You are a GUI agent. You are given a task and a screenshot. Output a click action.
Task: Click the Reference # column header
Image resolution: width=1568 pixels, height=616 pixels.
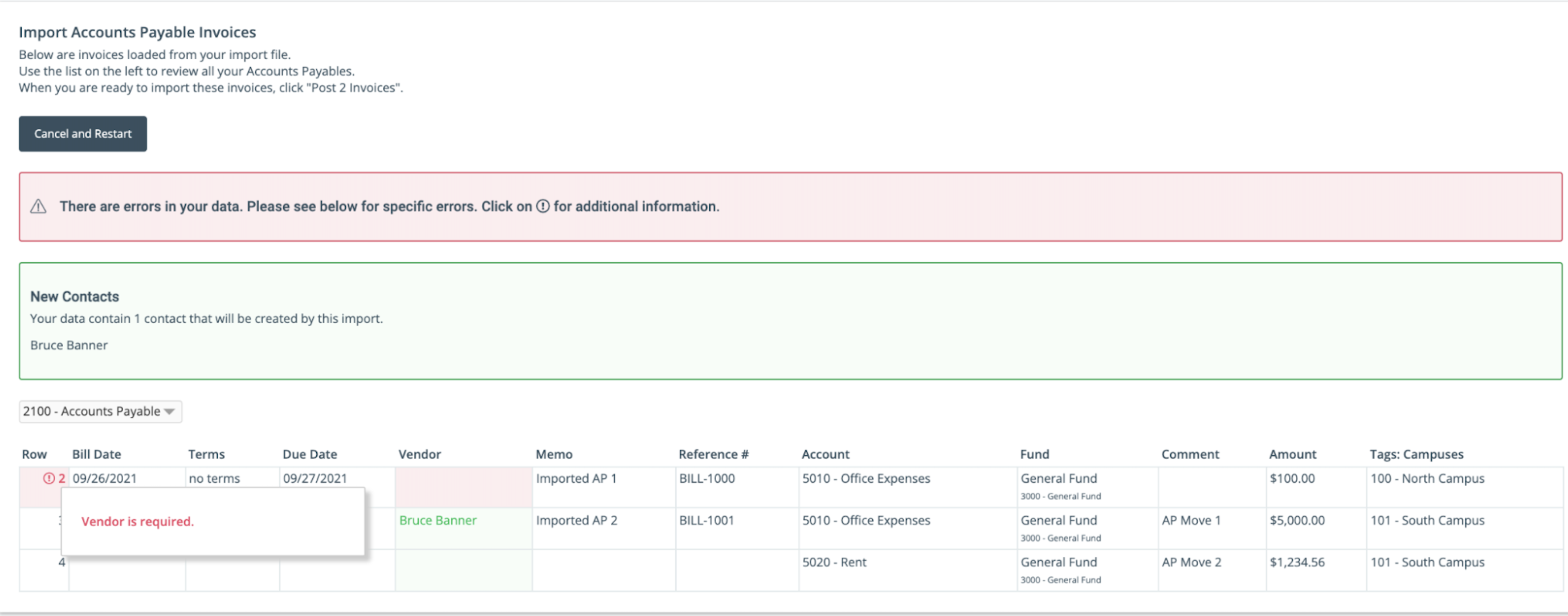[x=713, y=454]
